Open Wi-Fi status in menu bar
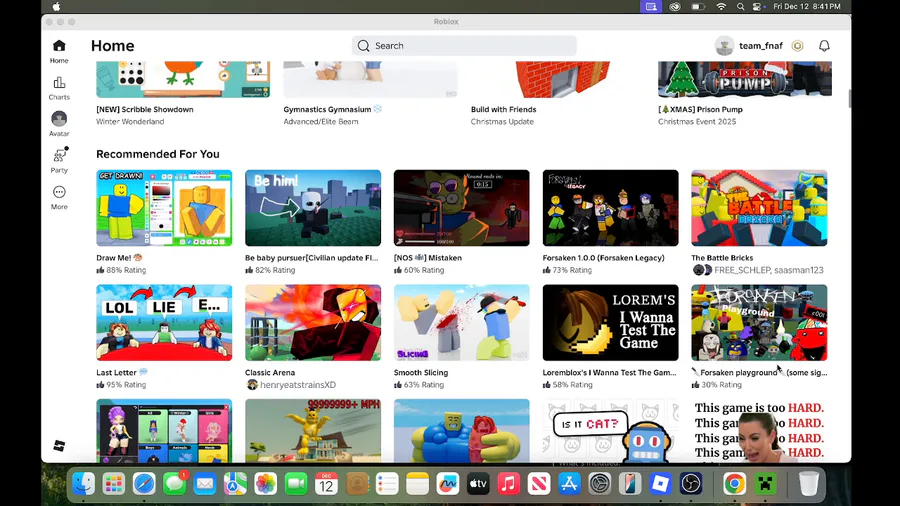This screenshot has height=506, width=900. tap(721, 6)
